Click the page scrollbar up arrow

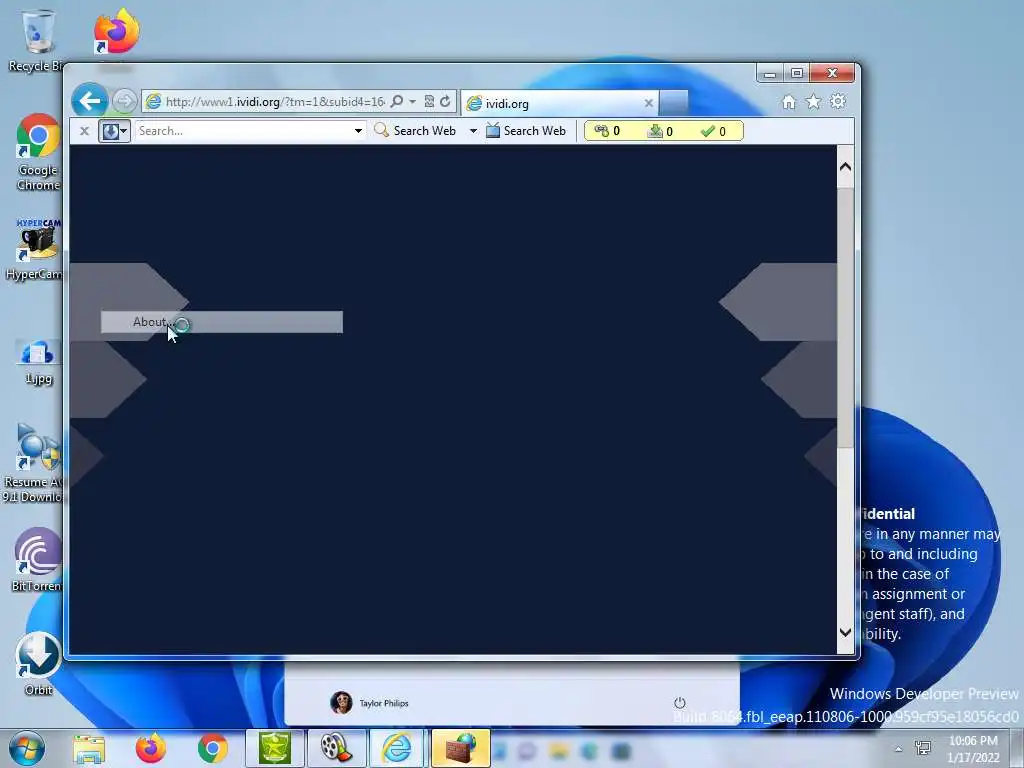(845, 167)
